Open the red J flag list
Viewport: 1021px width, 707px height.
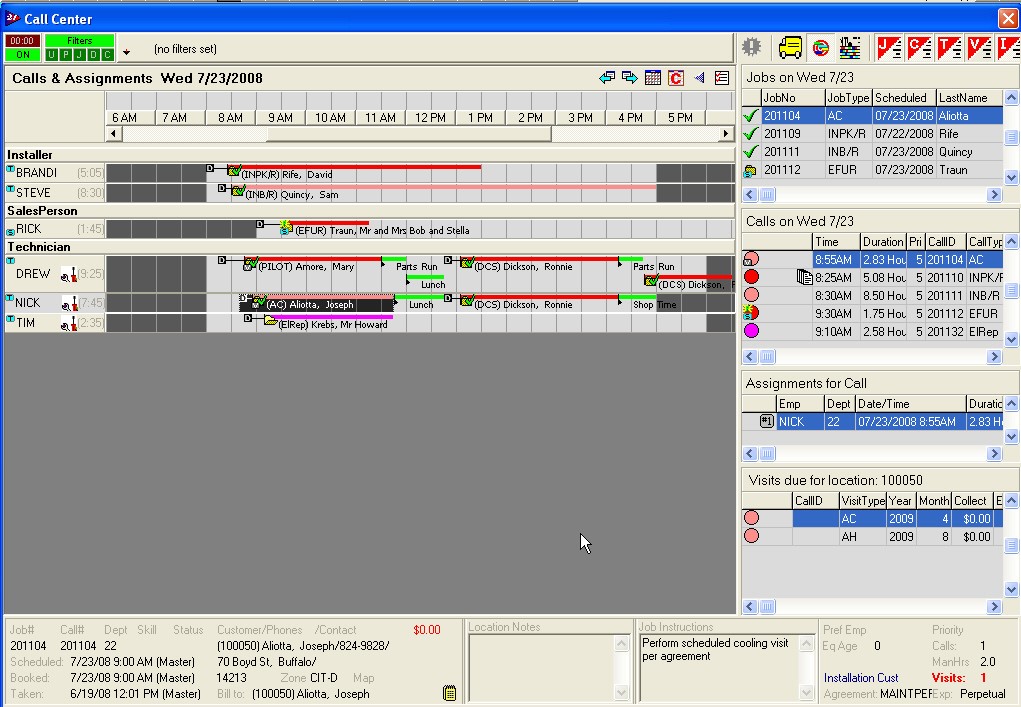tap(888, 47)
